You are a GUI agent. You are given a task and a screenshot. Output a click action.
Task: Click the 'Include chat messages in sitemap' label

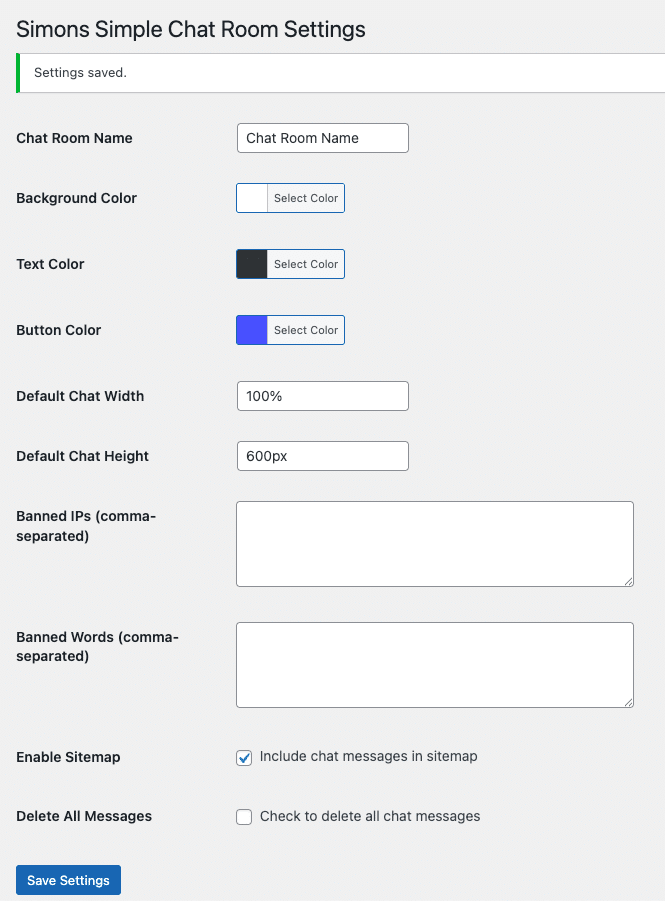click(x=368, y=757)
